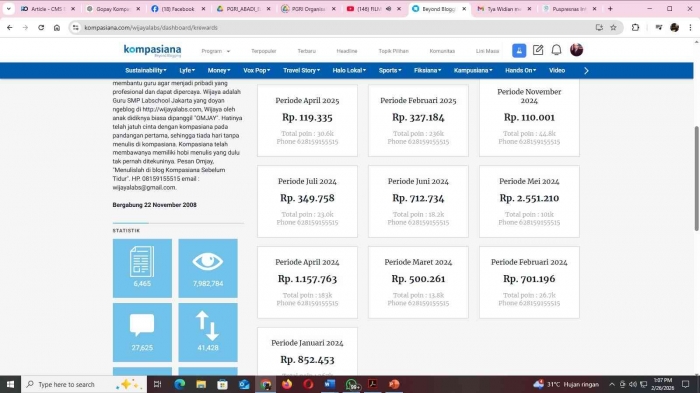The image size is (700, 393).
Task: Open File Explorer from the taskbar
Action: (x=201, y=384)
